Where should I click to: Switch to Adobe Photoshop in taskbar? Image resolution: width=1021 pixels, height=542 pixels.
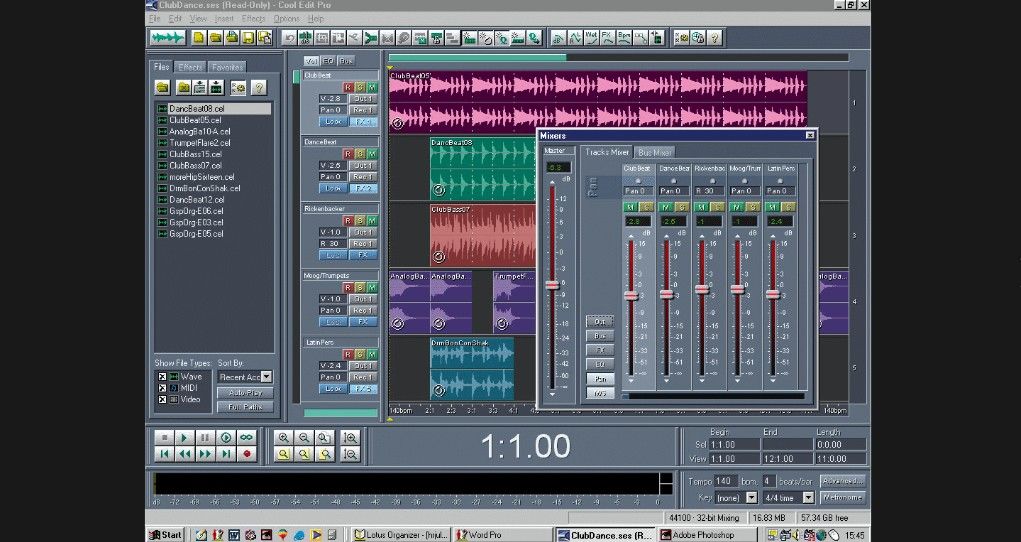coord(708,535)
